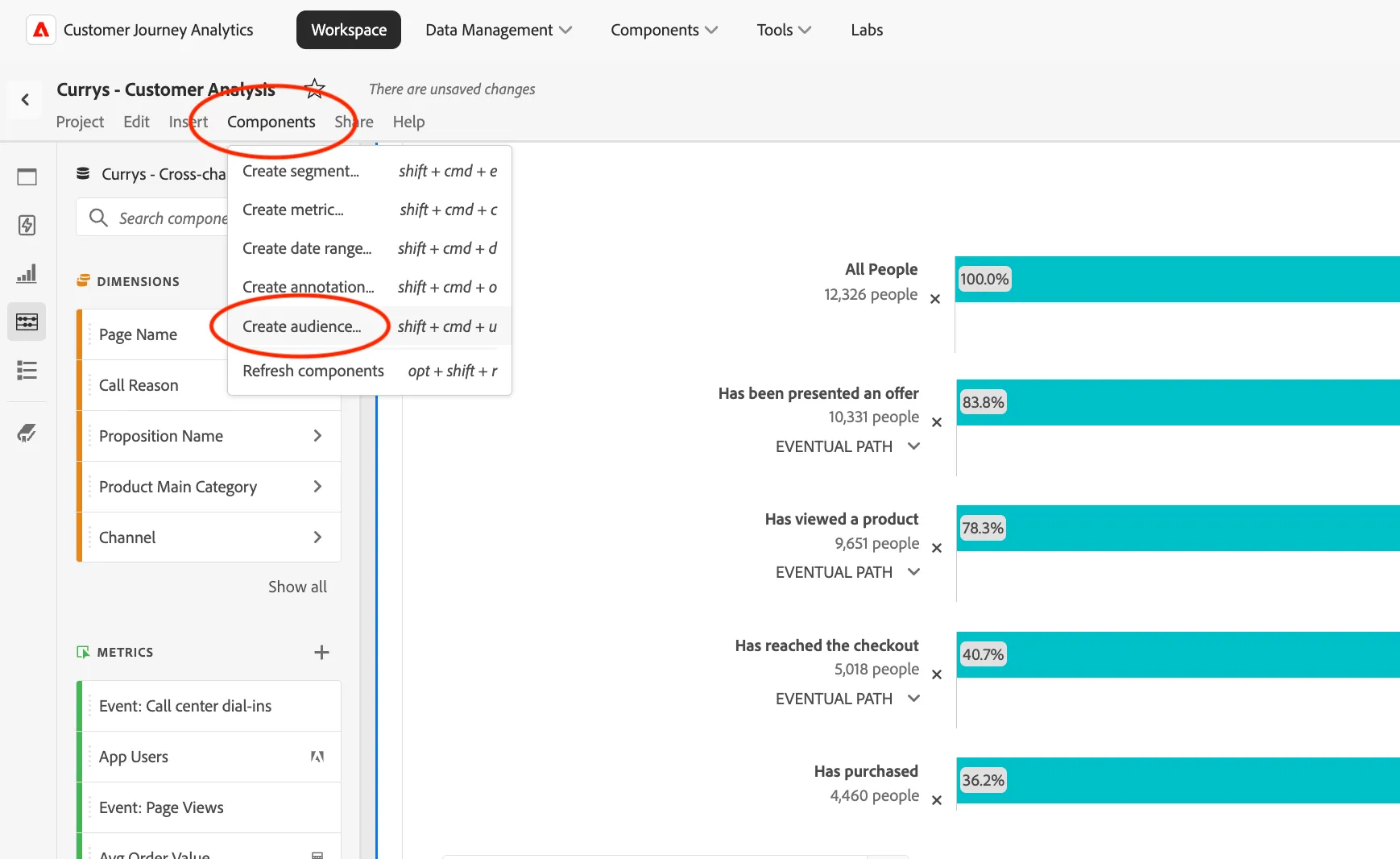Open the top Components dropdown

[664, 30]
